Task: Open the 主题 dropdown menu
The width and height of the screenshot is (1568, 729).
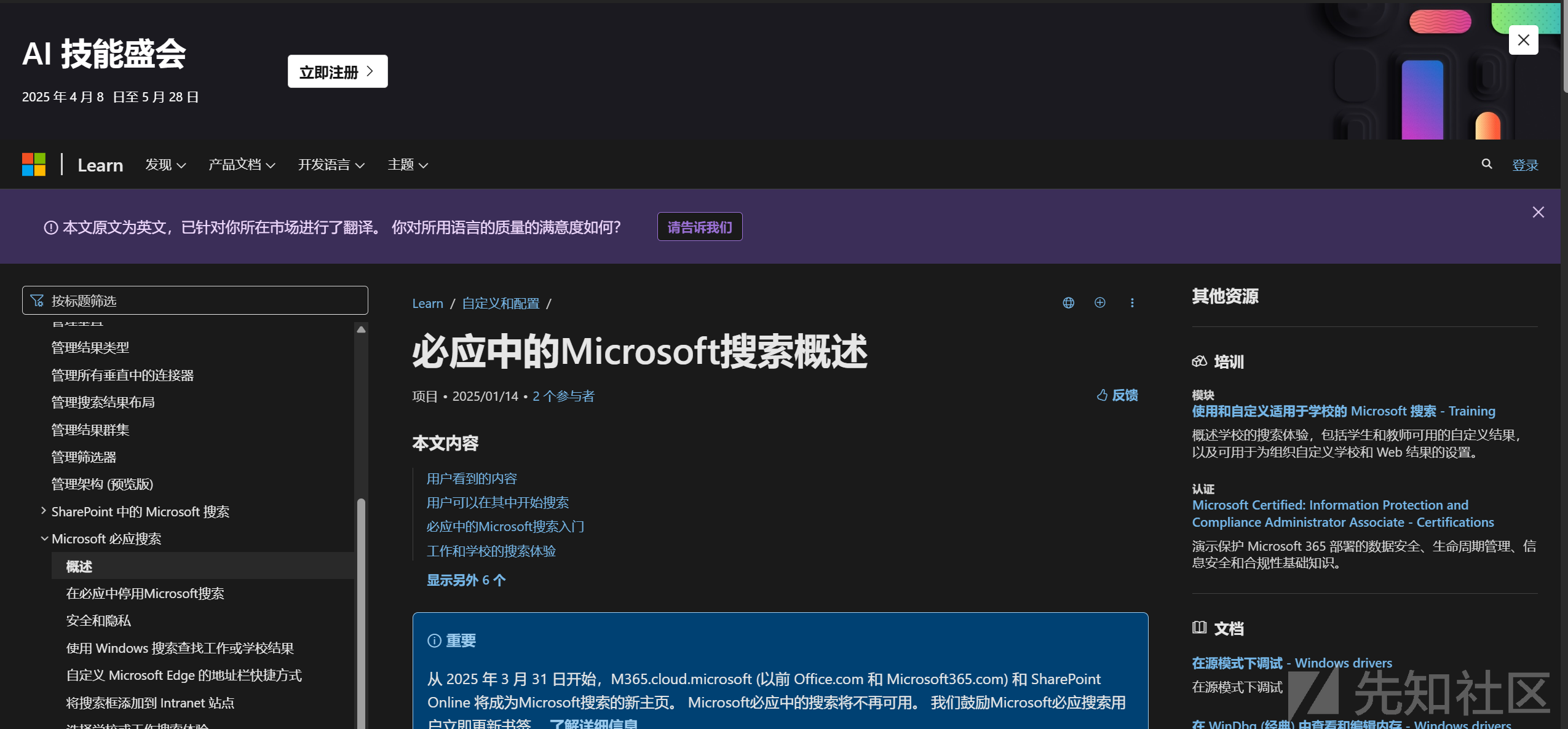Action: tap(408, 165)
